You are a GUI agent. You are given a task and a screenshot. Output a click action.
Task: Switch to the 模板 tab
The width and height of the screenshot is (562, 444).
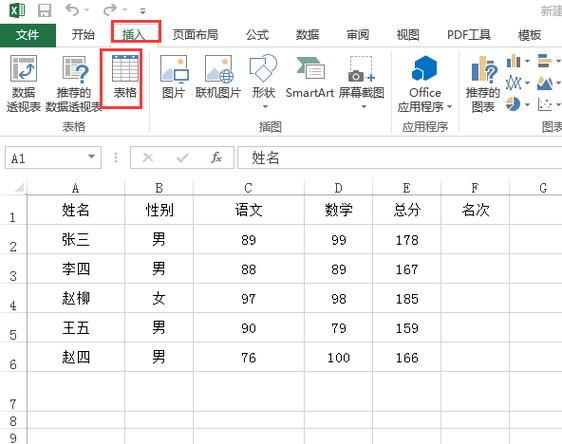tap(529, 35)
